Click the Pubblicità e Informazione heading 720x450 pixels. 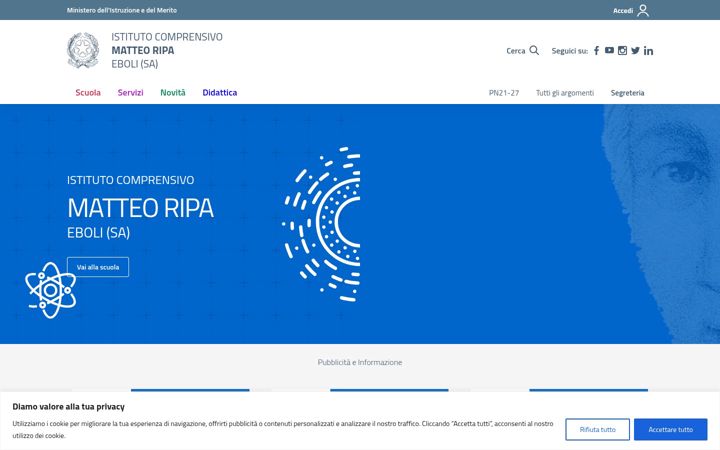click(360, 362)
